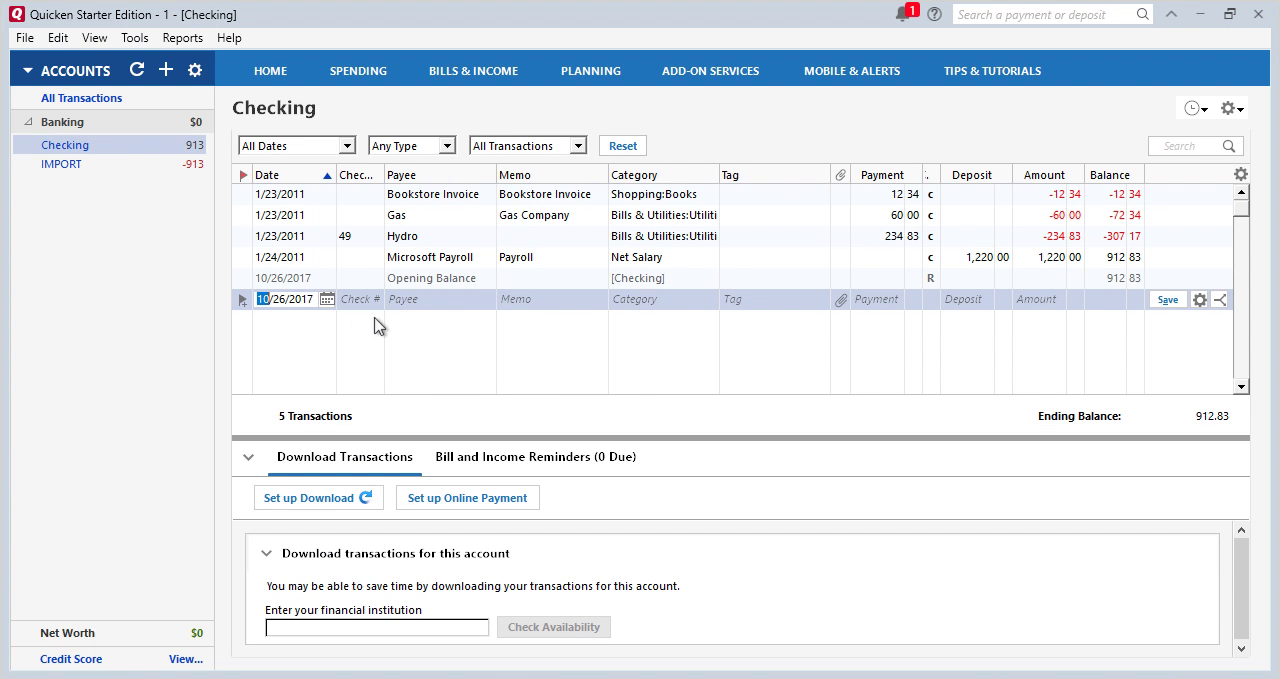Click the financial institution input field
Image resolution: width=1280 pixels, height=679 pixels.
click(x=377, y=627)
